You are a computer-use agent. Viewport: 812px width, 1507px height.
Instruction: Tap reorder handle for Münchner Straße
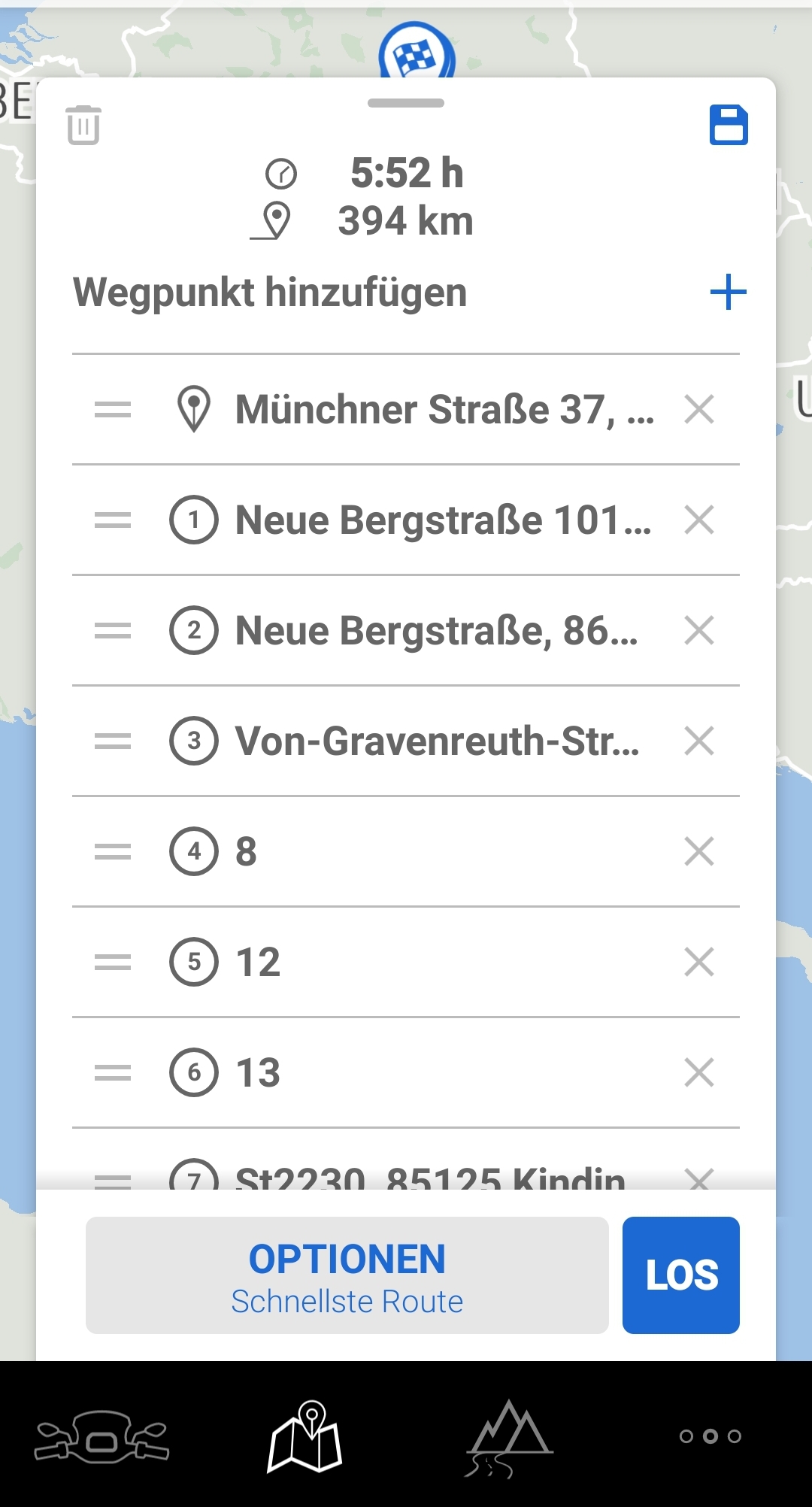click(x=113, y=410)
